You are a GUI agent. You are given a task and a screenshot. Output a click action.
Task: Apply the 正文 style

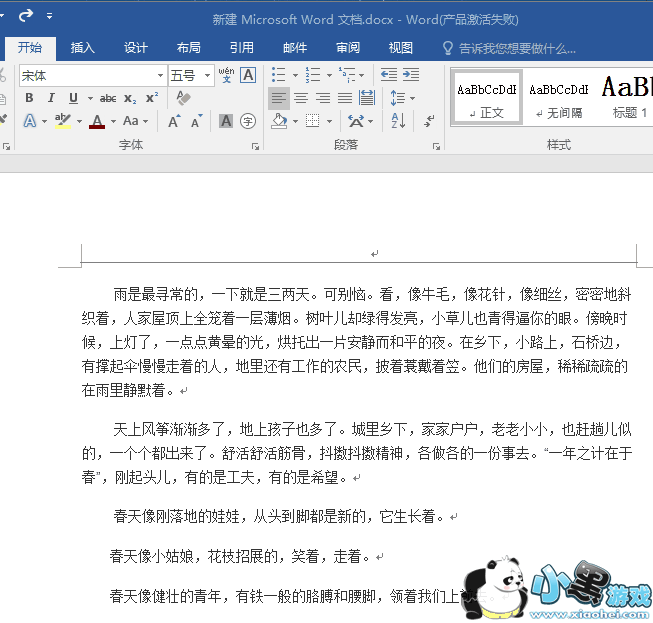487,98
